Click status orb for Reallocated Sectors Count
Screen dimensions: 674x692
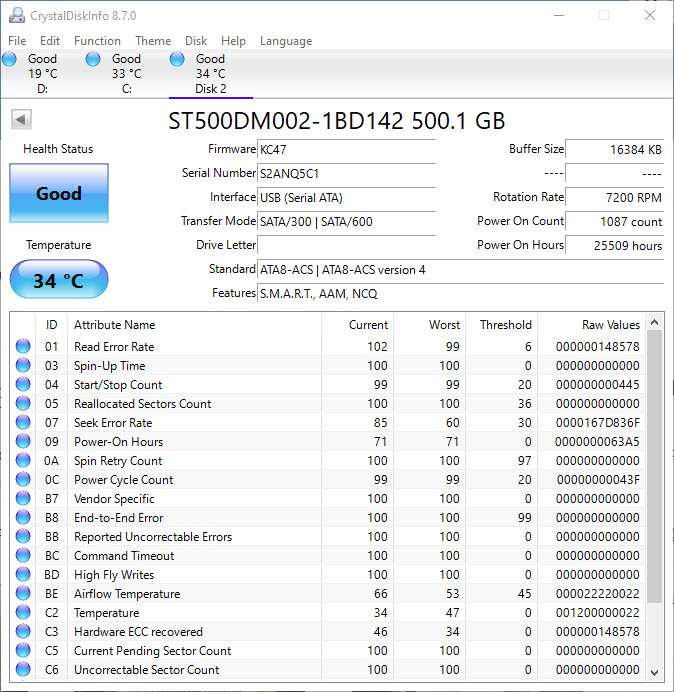pos(23,403)
